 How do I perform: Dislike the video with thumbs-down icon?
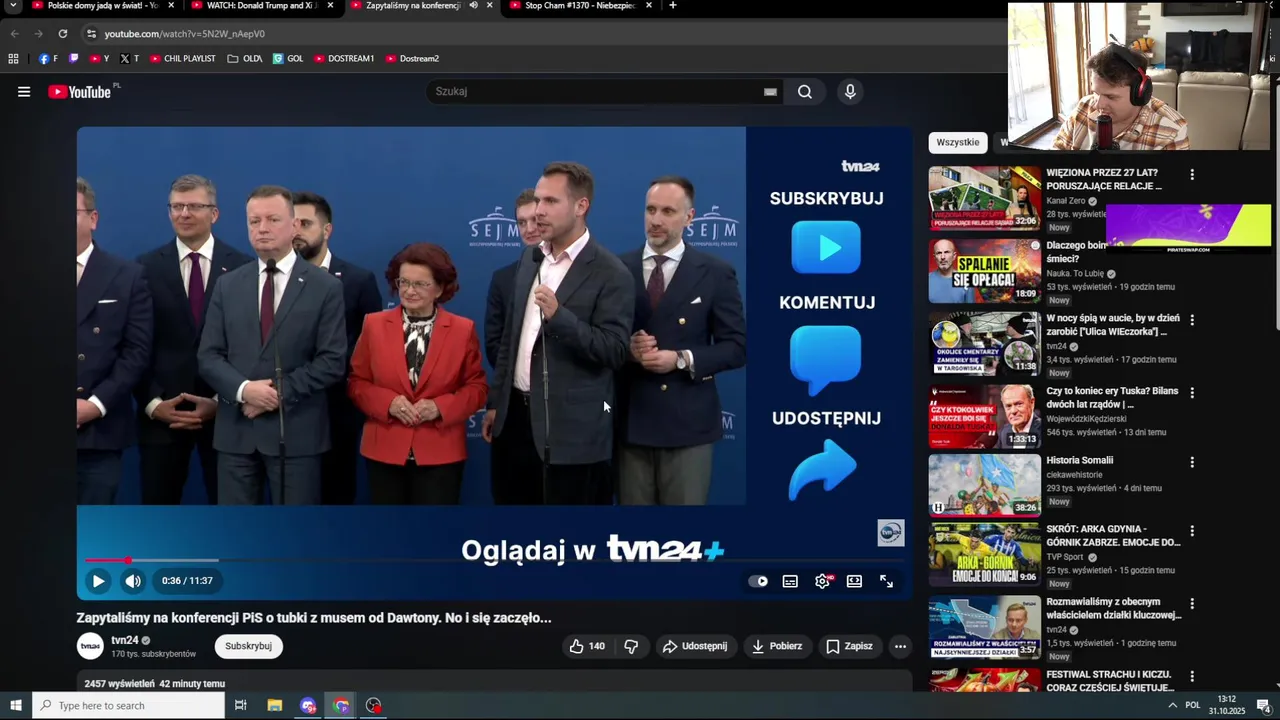(631, 646)
